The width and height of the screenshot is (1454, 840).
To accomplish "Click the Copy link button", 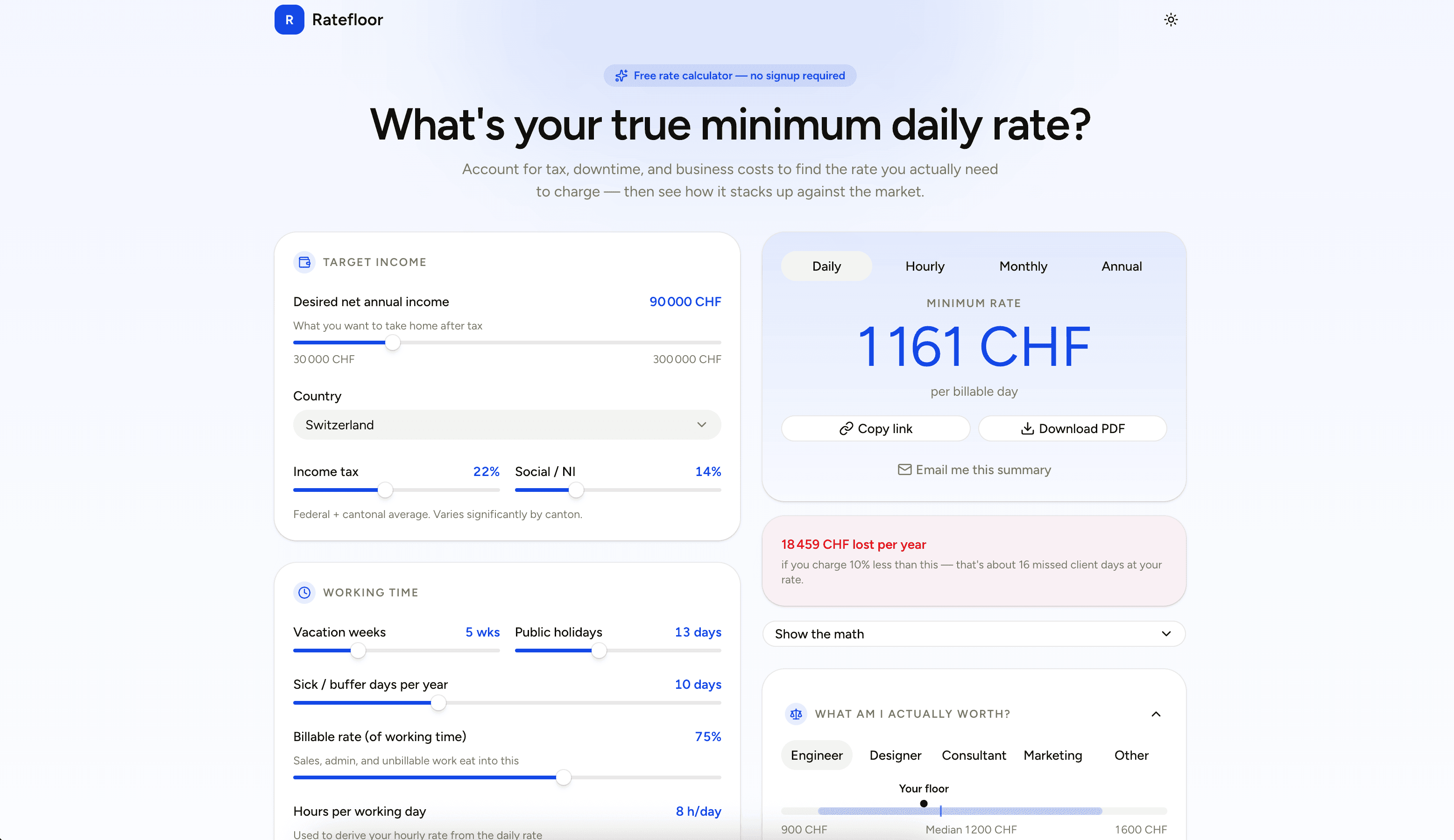I will 875,428.
